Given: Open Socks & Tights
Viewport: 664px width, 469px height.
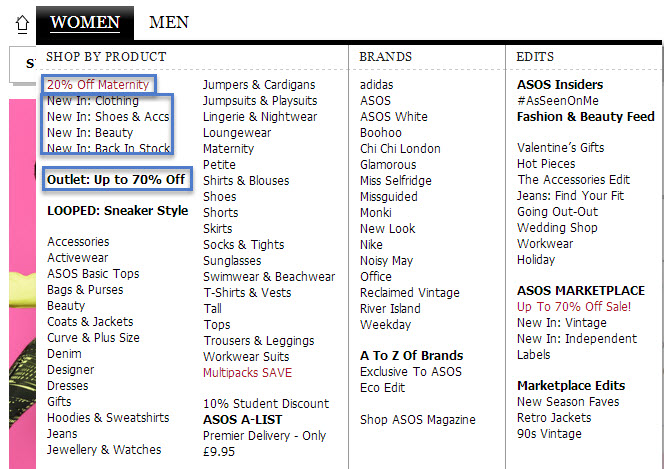Looking at the screenshot, I should pos(243,245).
